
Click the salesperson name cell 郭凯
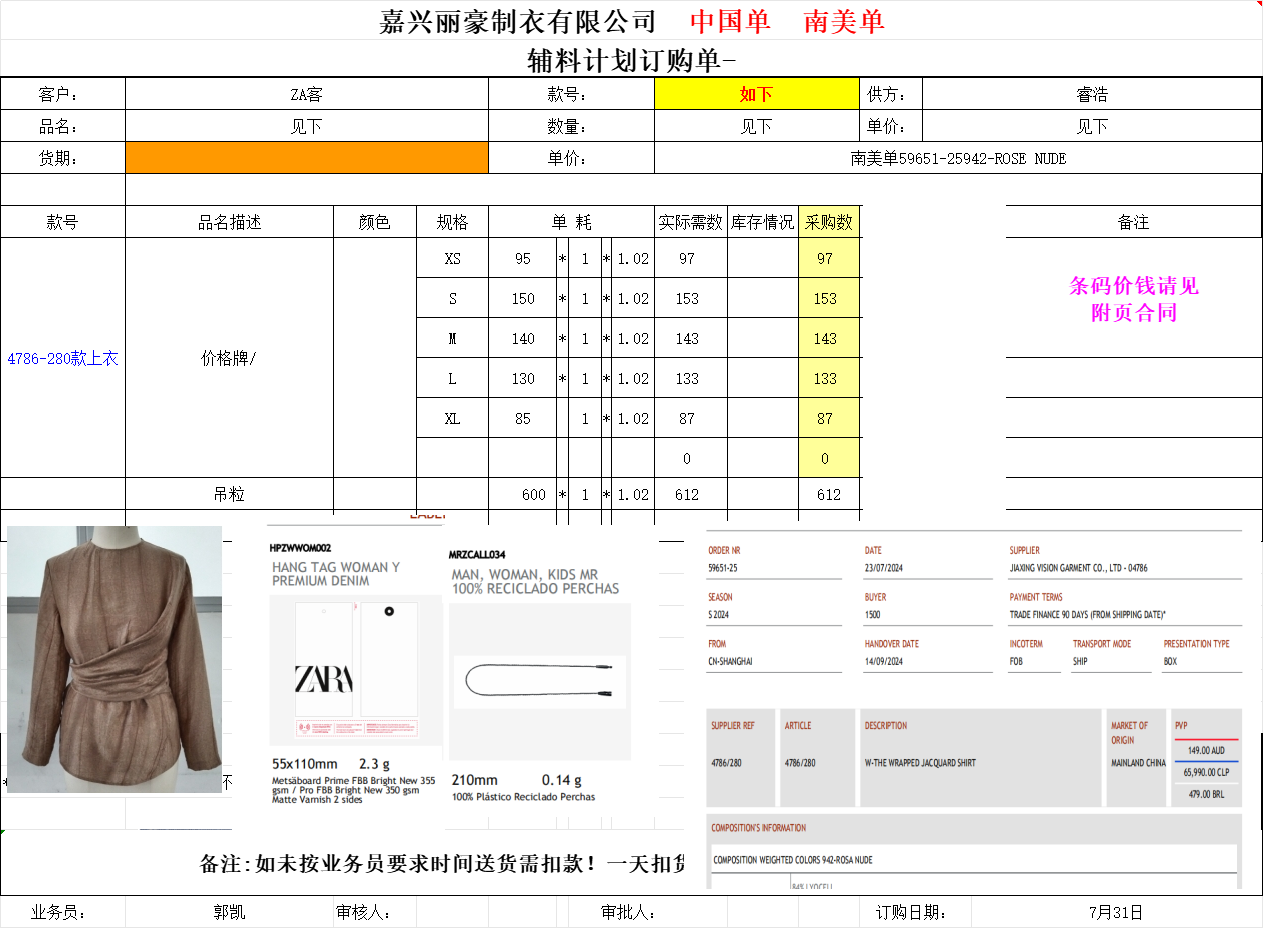pos(229,912)
